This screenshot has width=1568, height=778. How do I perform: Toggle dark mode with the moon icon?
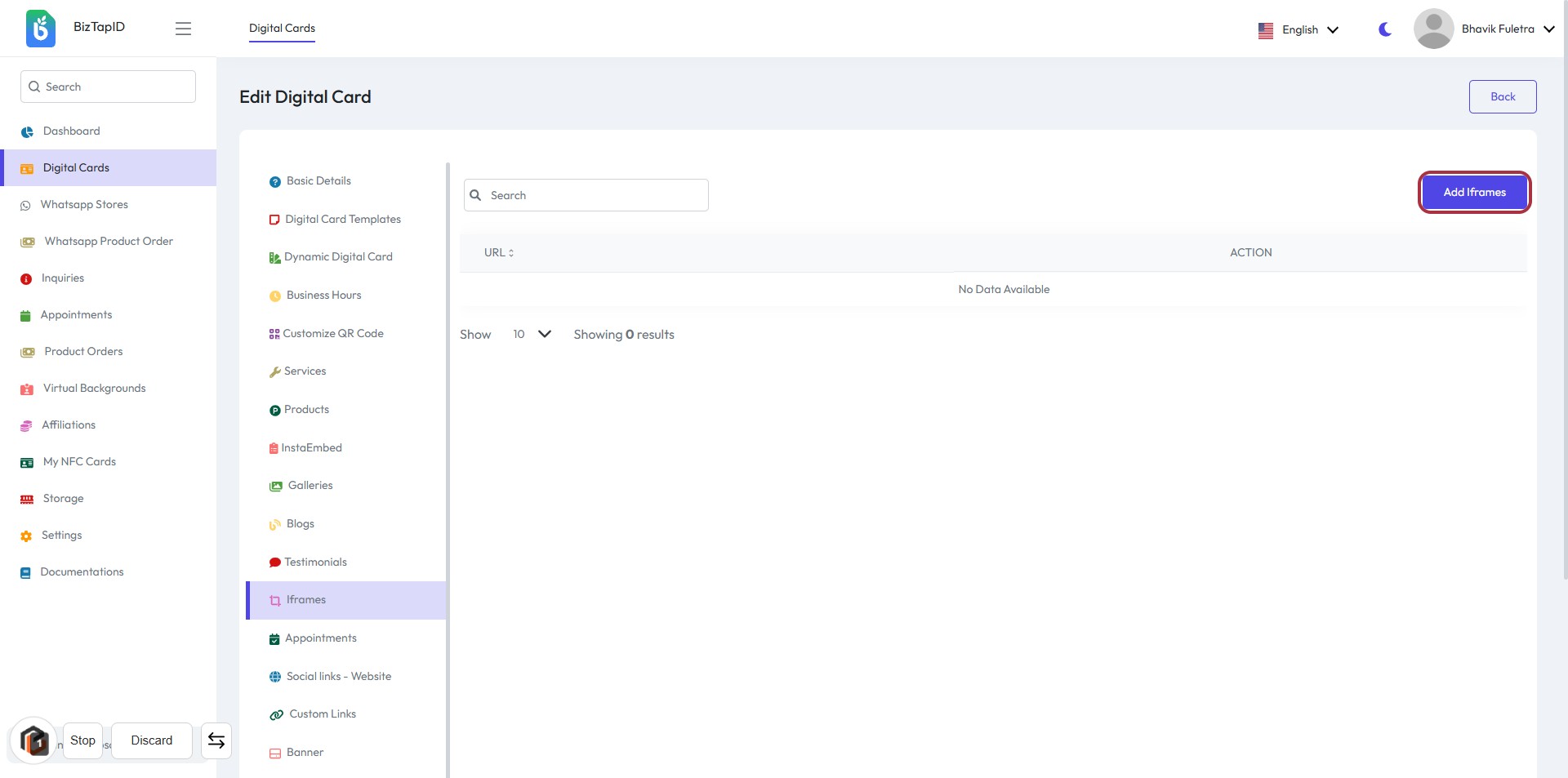coord(1384,29)
